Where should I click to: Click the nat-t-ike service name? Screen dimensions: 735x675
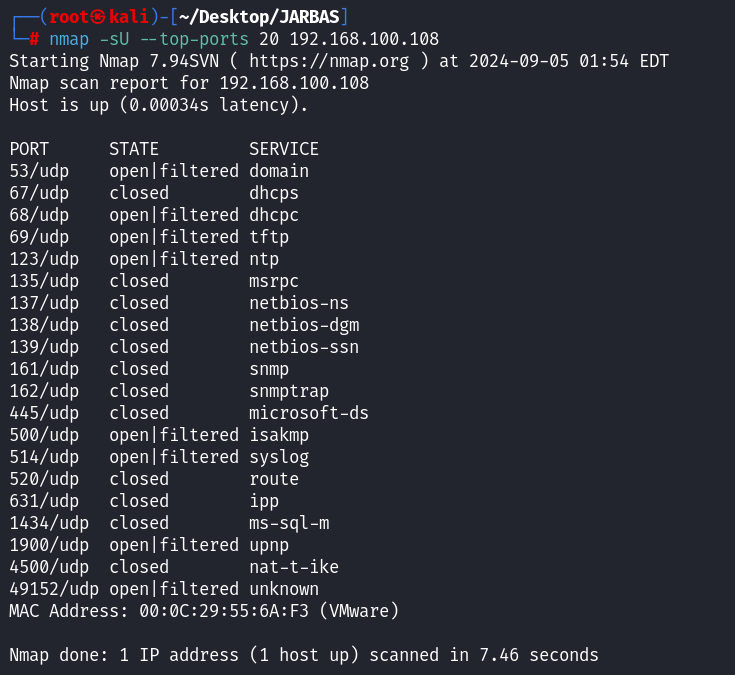[x=294, y=567]
